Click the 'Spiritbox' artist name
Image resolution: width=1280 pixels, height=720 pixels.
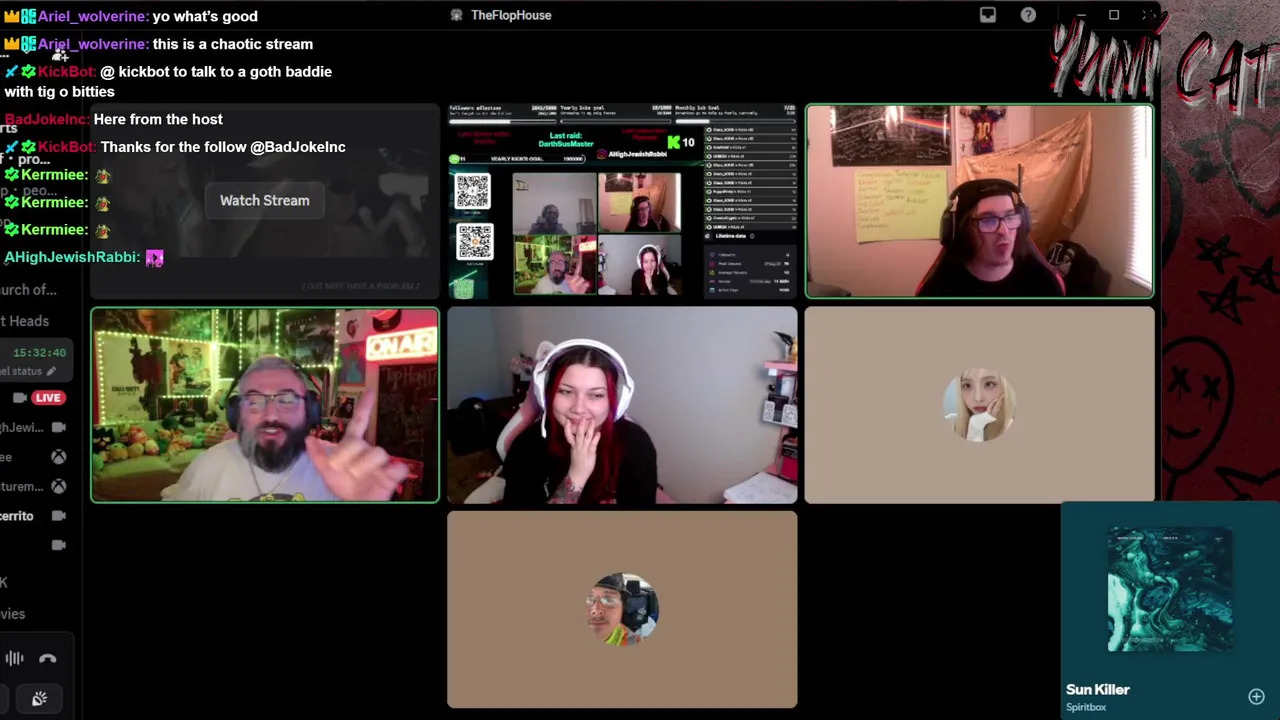(x=1086, y=707)
